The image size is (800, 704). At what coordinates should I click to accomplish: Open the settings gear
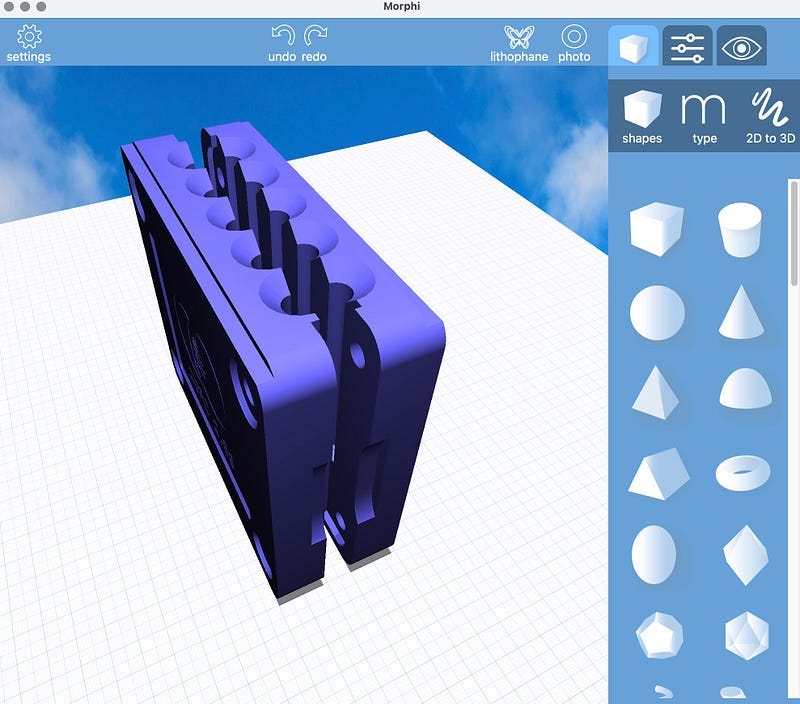pyautogui.click(x=29, y=43)
